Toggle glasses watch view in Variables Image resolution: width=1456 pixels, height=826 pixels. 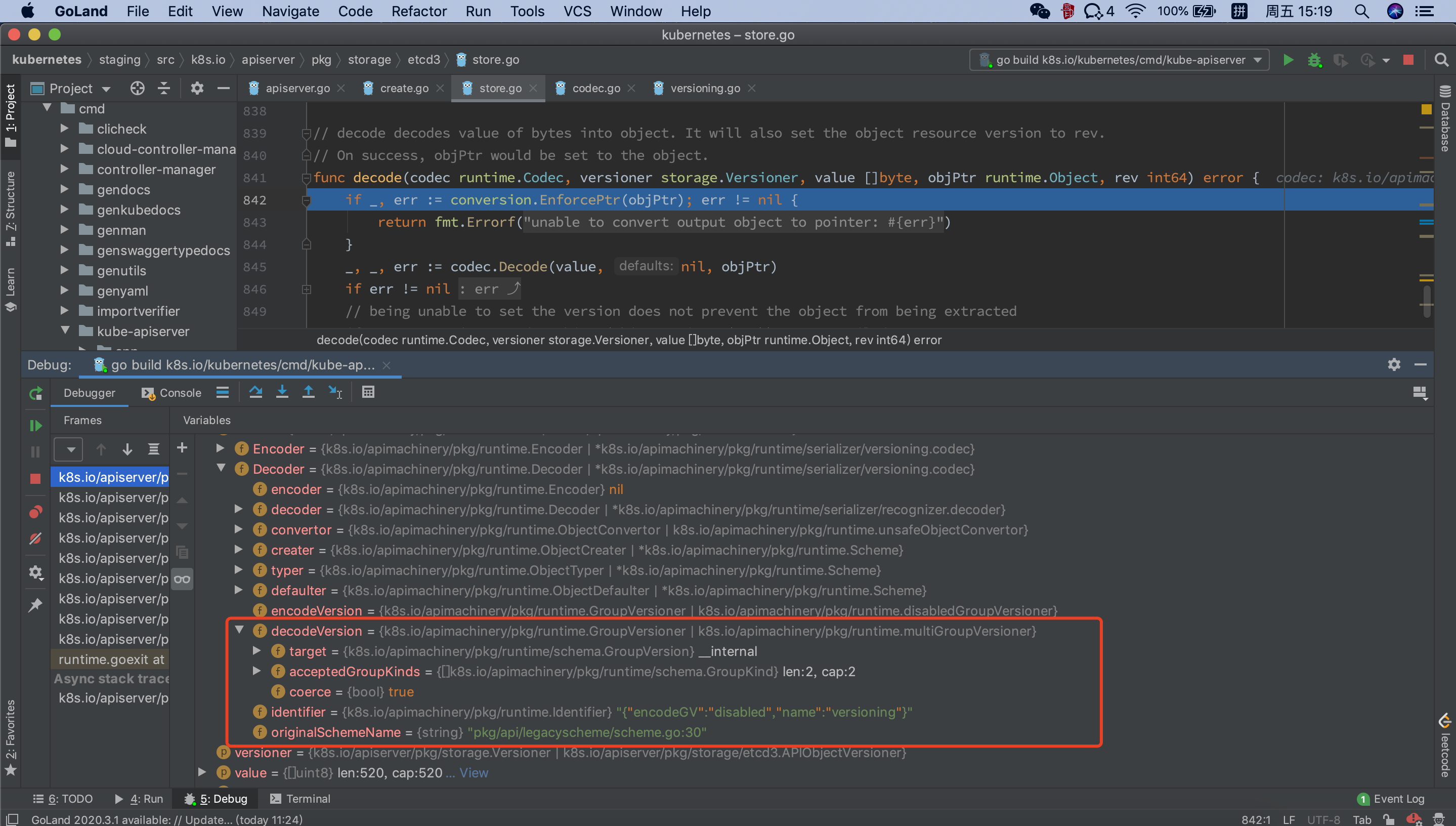182,579
